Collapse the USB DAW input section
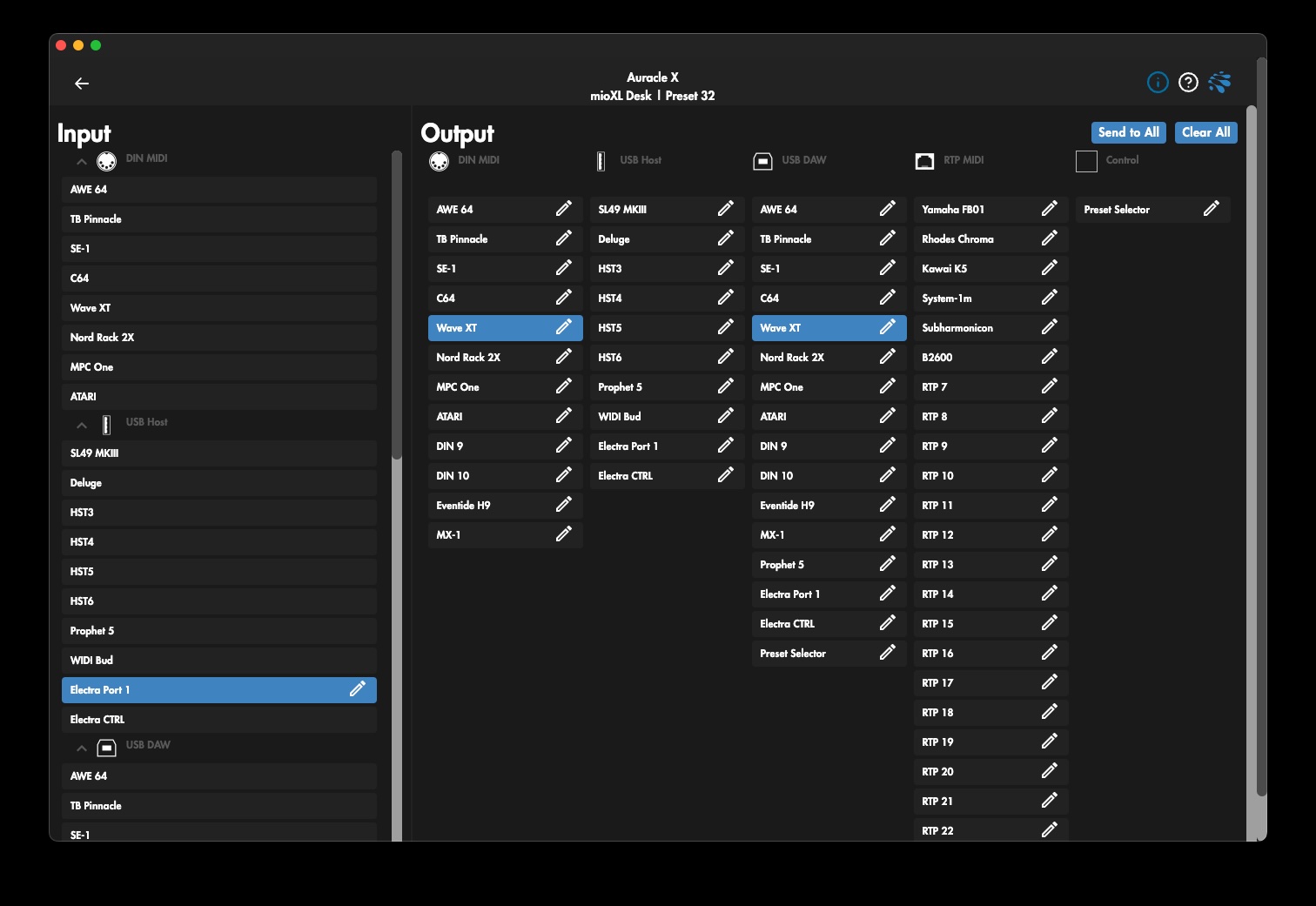 (81, 748)
